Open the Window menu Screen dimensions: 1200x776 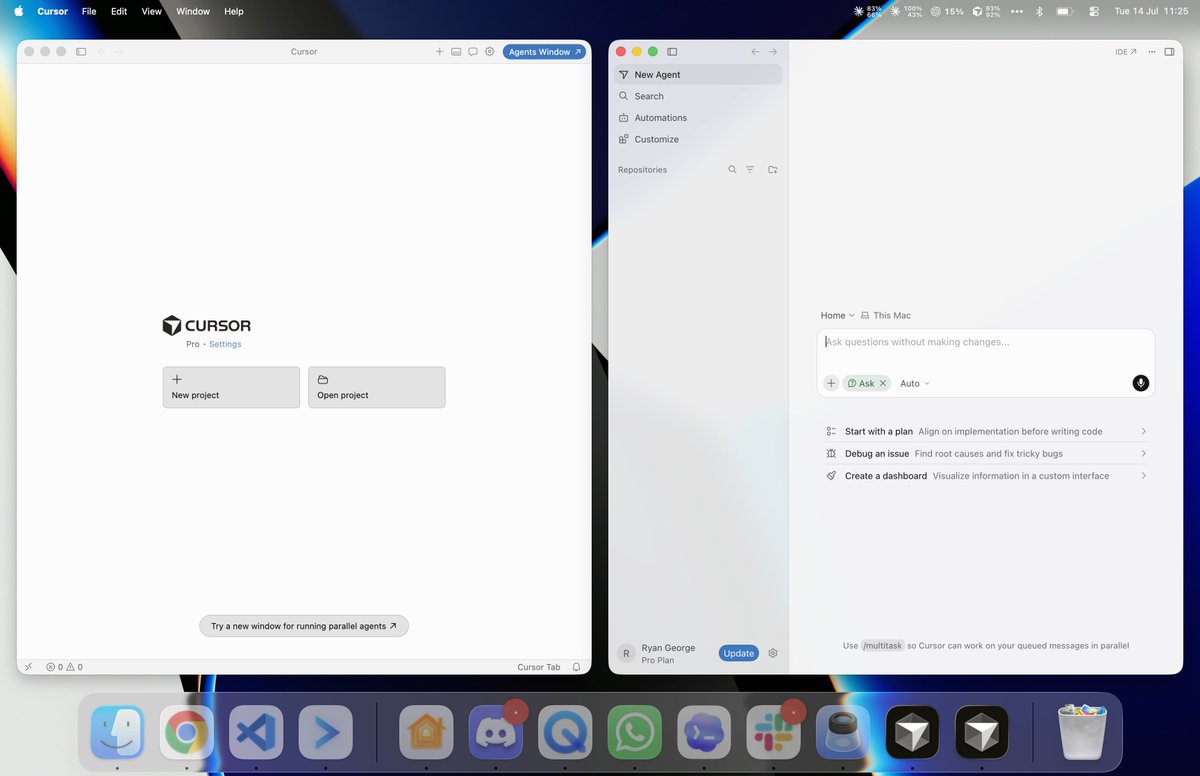193,11
